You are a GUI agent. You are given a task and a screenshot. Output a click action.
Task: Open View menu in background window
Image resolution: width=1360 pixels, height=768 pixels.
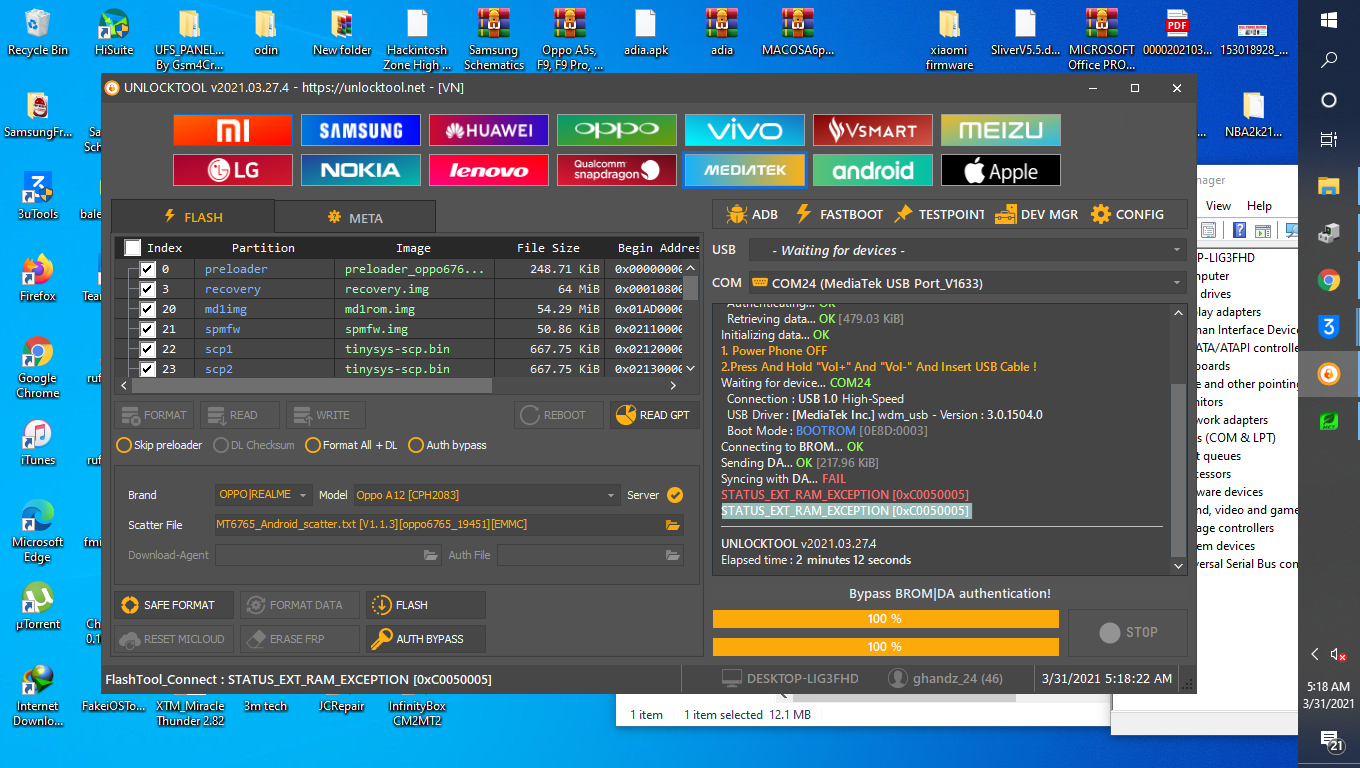[1218, 205]
